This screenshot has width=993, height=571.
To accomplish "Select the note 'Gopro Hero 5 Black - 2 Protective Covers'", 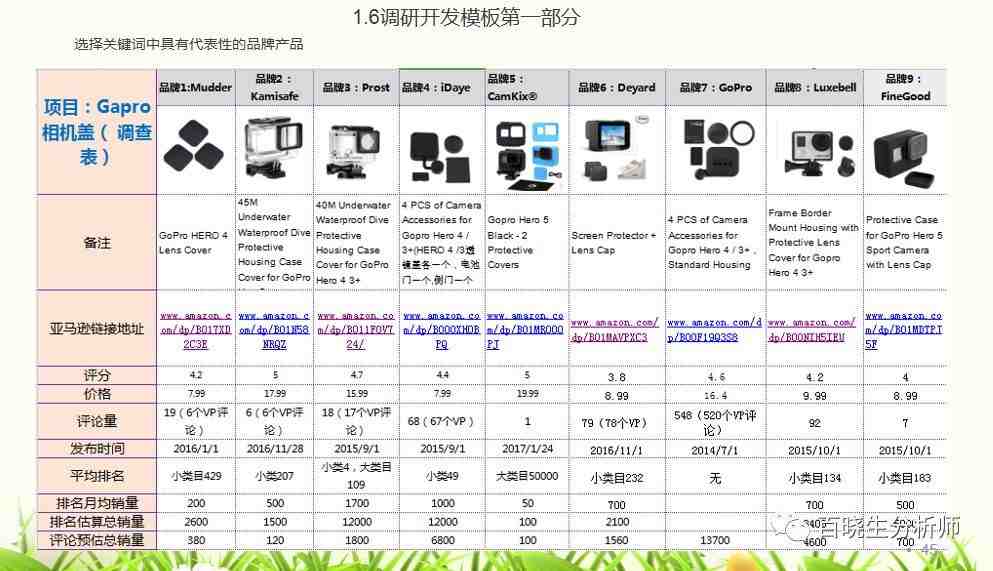I will (x=518, y=242).
